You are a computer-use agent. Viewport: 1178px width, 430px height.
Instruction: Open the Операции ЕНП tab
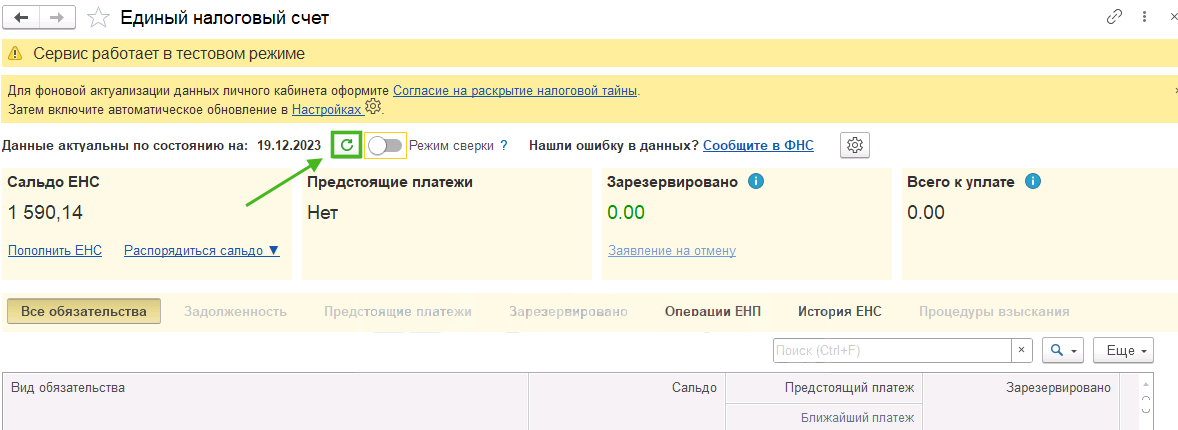[713, 311]
